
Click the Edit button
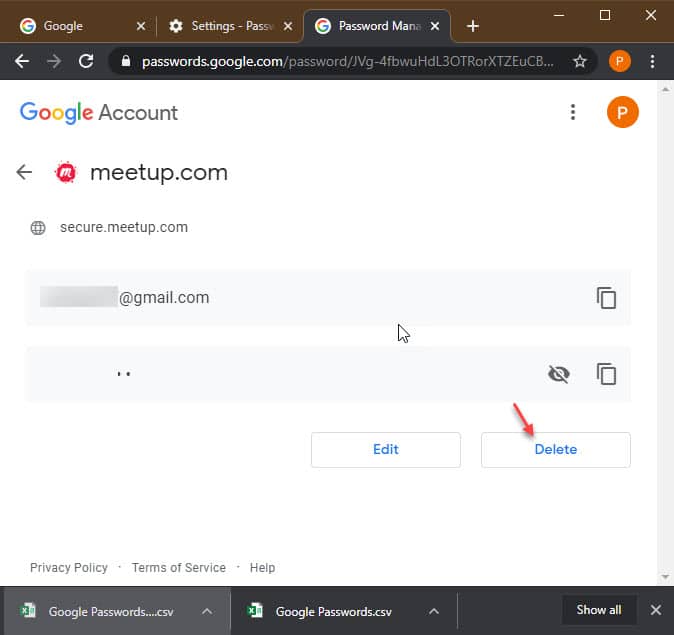click(x=386, y=450)
